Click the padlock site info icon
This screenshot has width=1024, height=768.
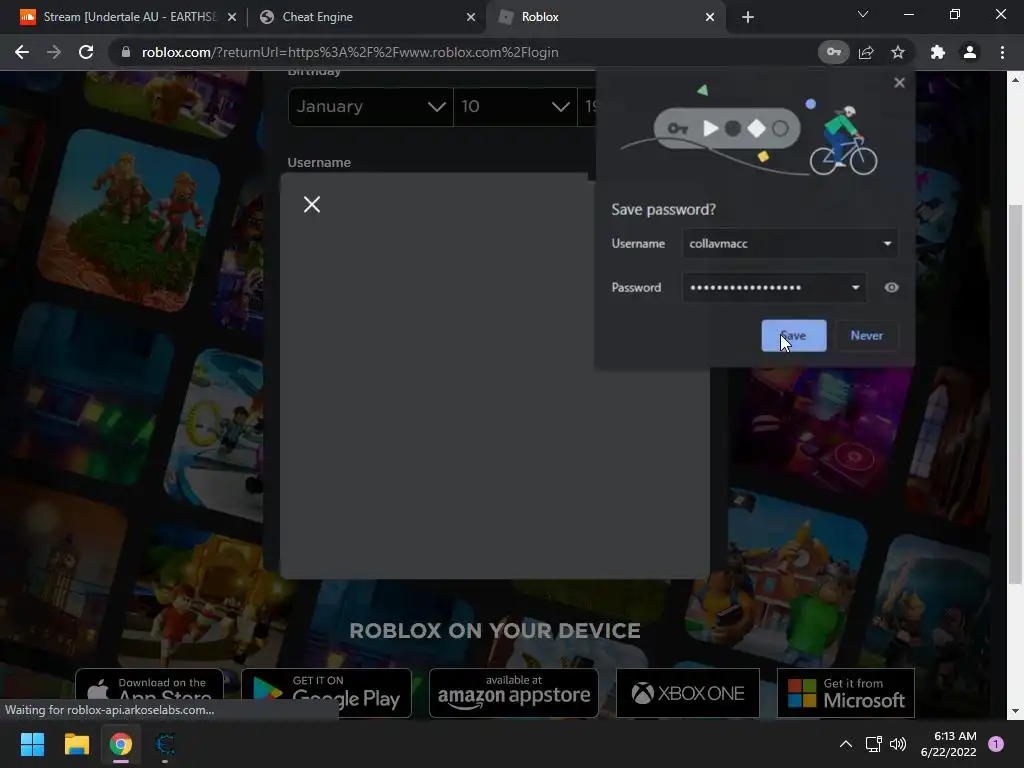point(126,52)
